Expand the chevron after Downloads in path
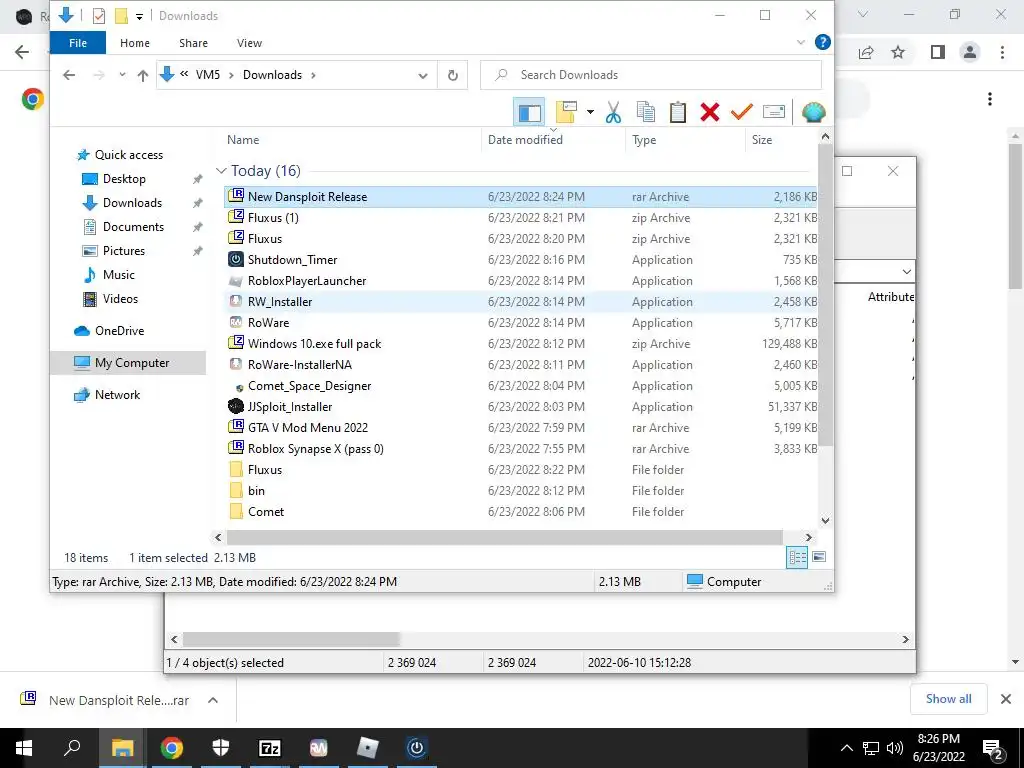 313,75
